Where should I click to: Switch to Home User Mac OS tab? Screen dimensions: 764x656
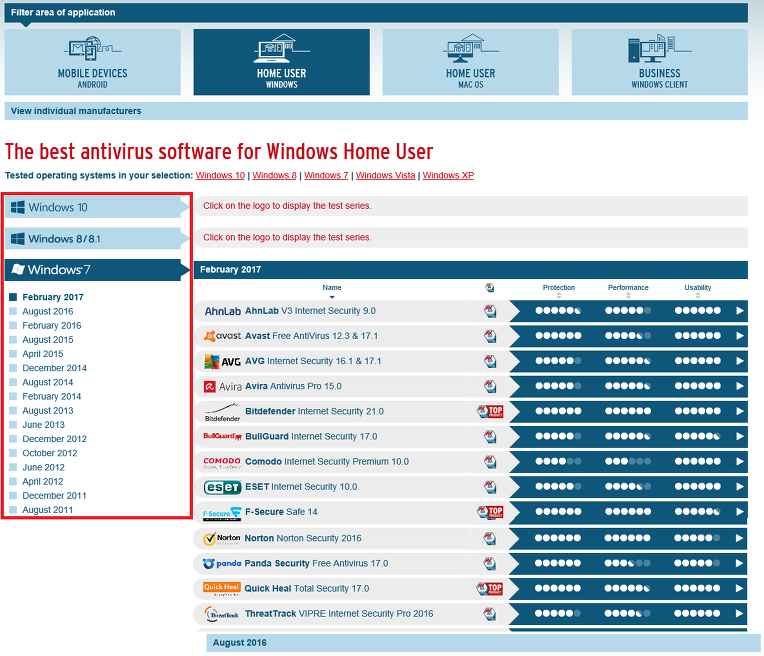(470, 62)
